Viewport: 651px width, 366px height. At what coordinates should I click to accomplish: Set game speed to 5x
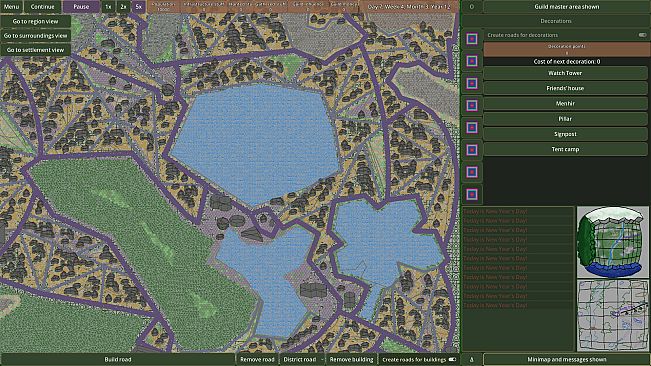[139, 7]
